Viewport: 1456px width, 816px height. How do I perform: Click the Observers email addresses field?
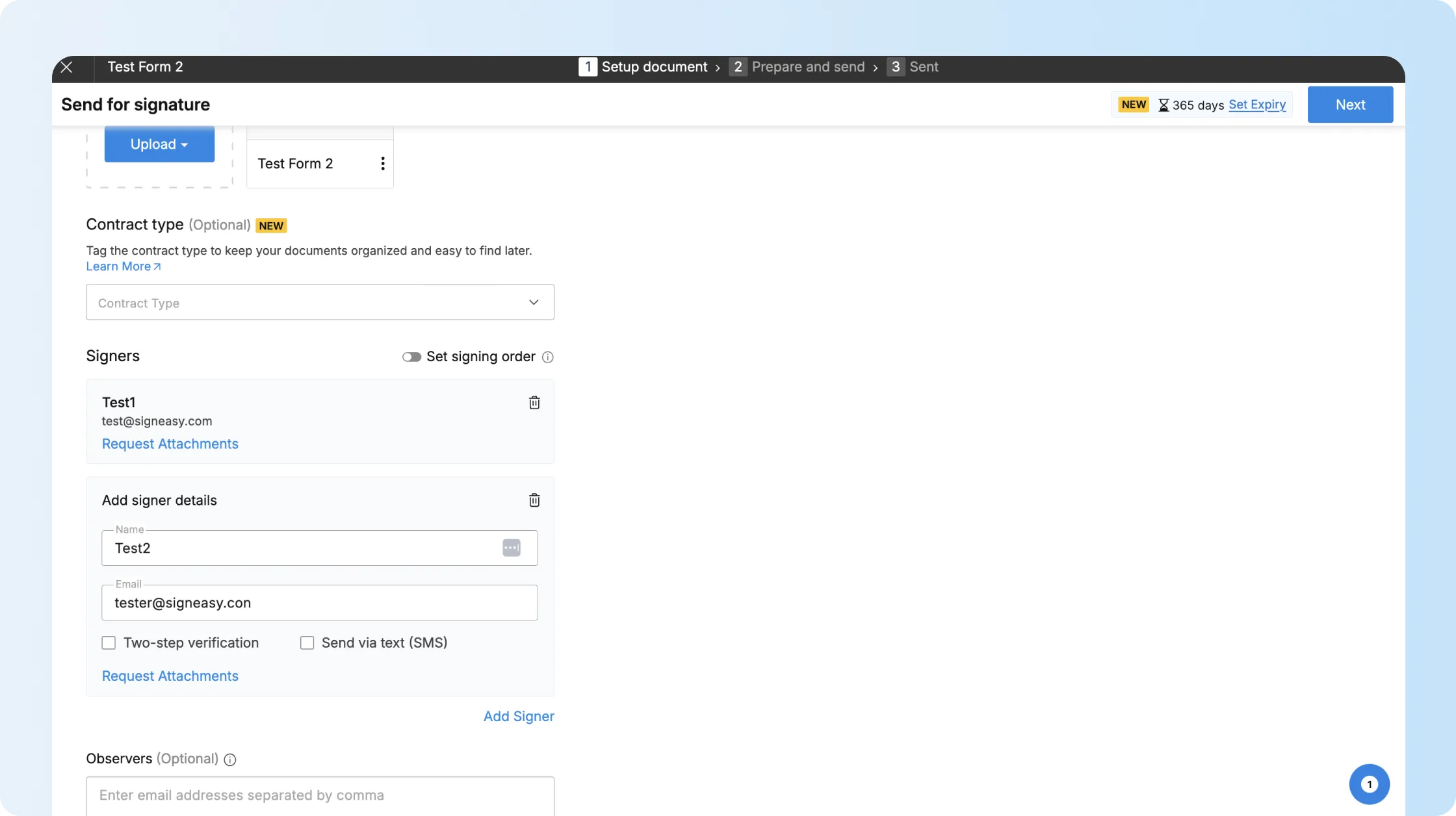(320, 796)
